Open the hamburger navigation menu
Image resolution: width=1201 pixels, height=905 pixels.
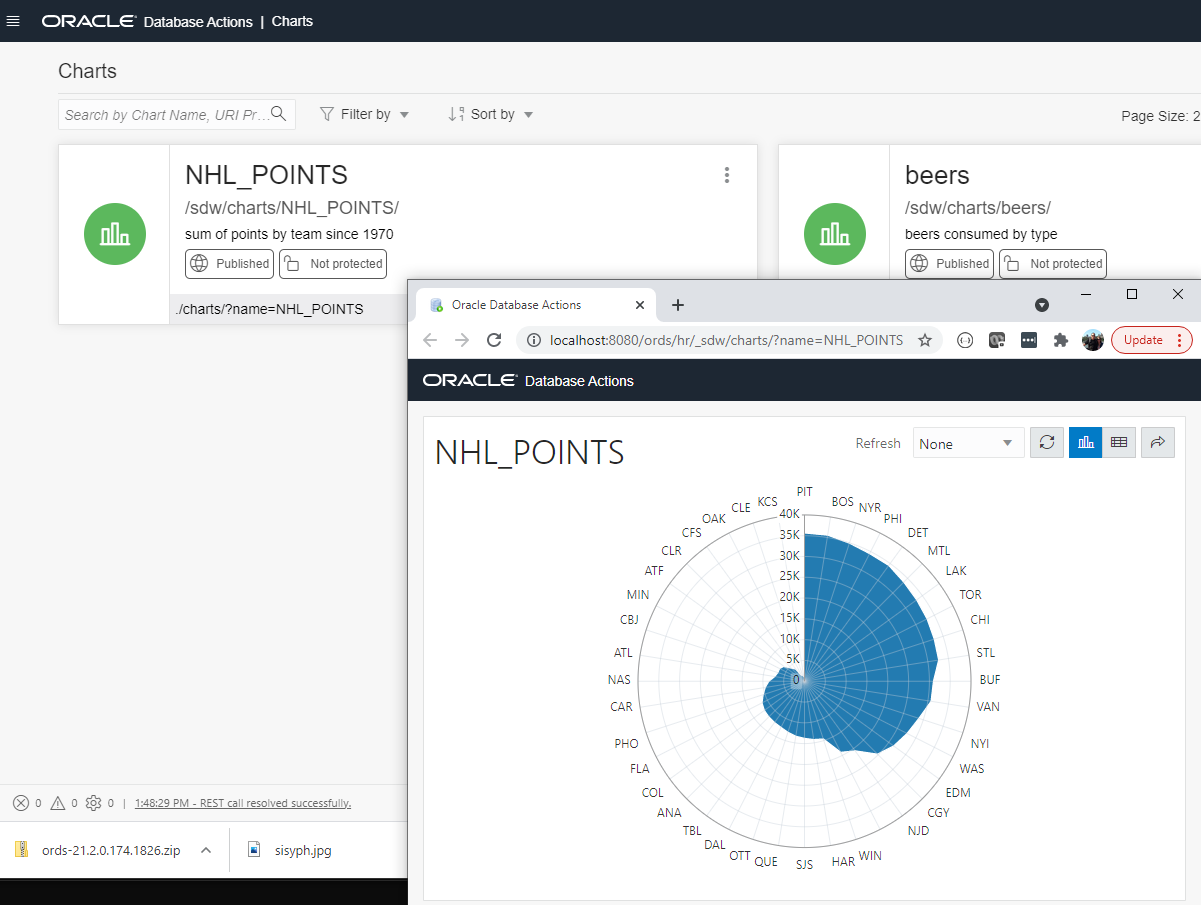(13, 21)
